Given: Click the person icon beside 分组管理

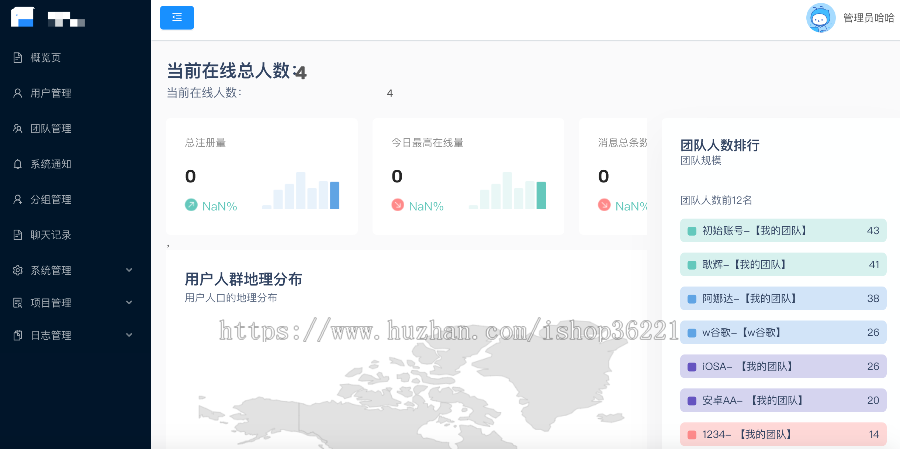Looking at the screenshot, I should tap(17, 200).
